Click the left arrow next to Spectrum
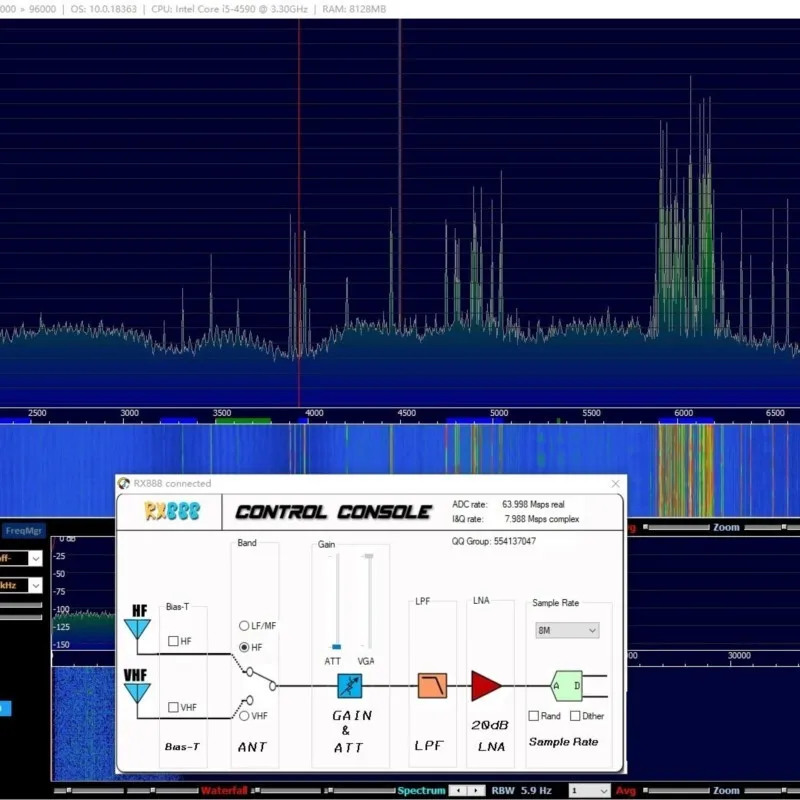 tap(458, 790)
